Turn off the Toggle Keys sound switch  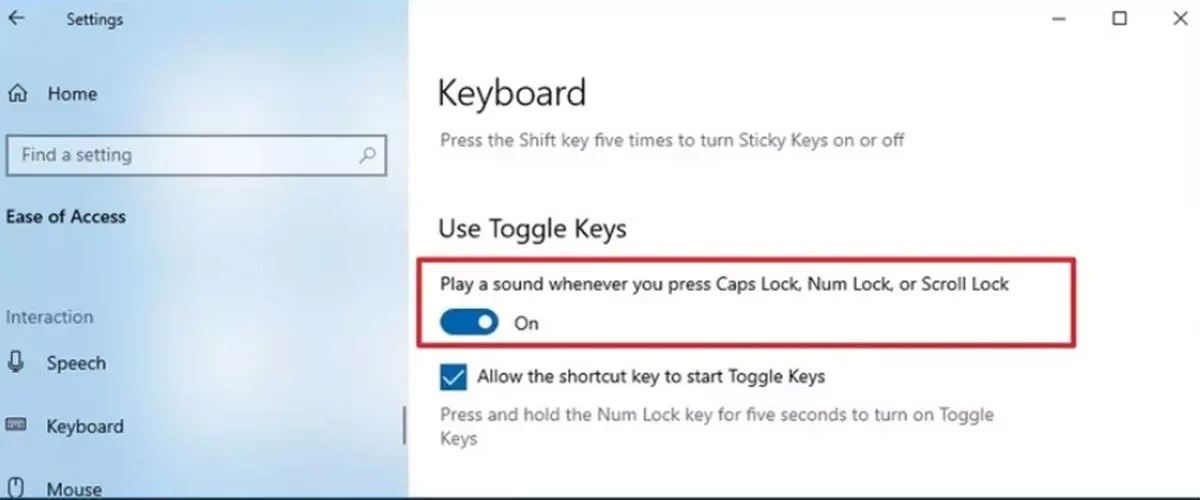click(470, 323)
